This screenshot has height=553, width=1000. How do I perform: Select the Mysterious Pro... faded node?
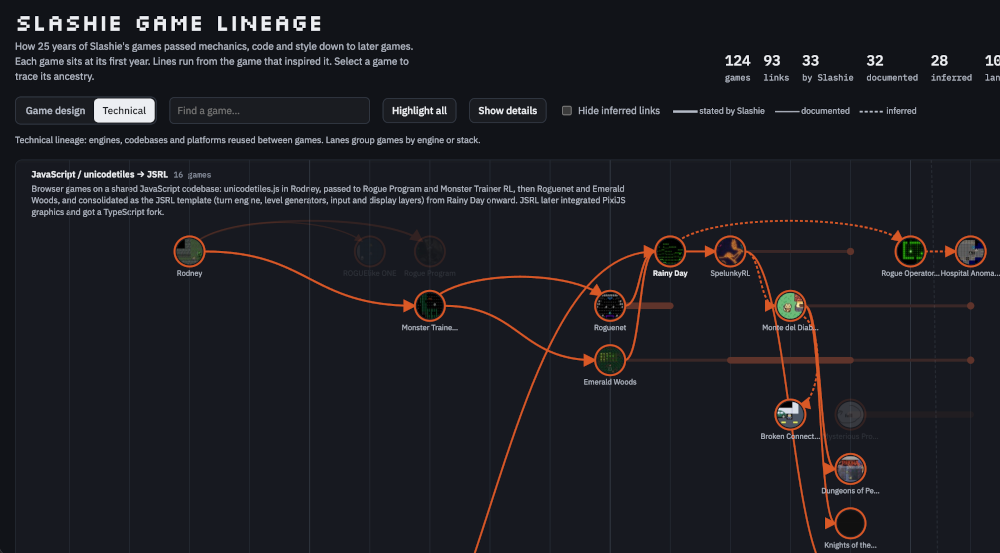(x=850, y=415)
